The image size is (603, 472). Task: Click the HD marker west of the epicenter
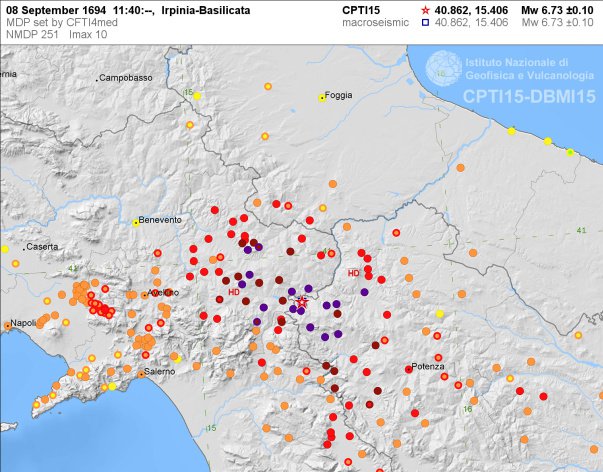click(x=234, y=293)
